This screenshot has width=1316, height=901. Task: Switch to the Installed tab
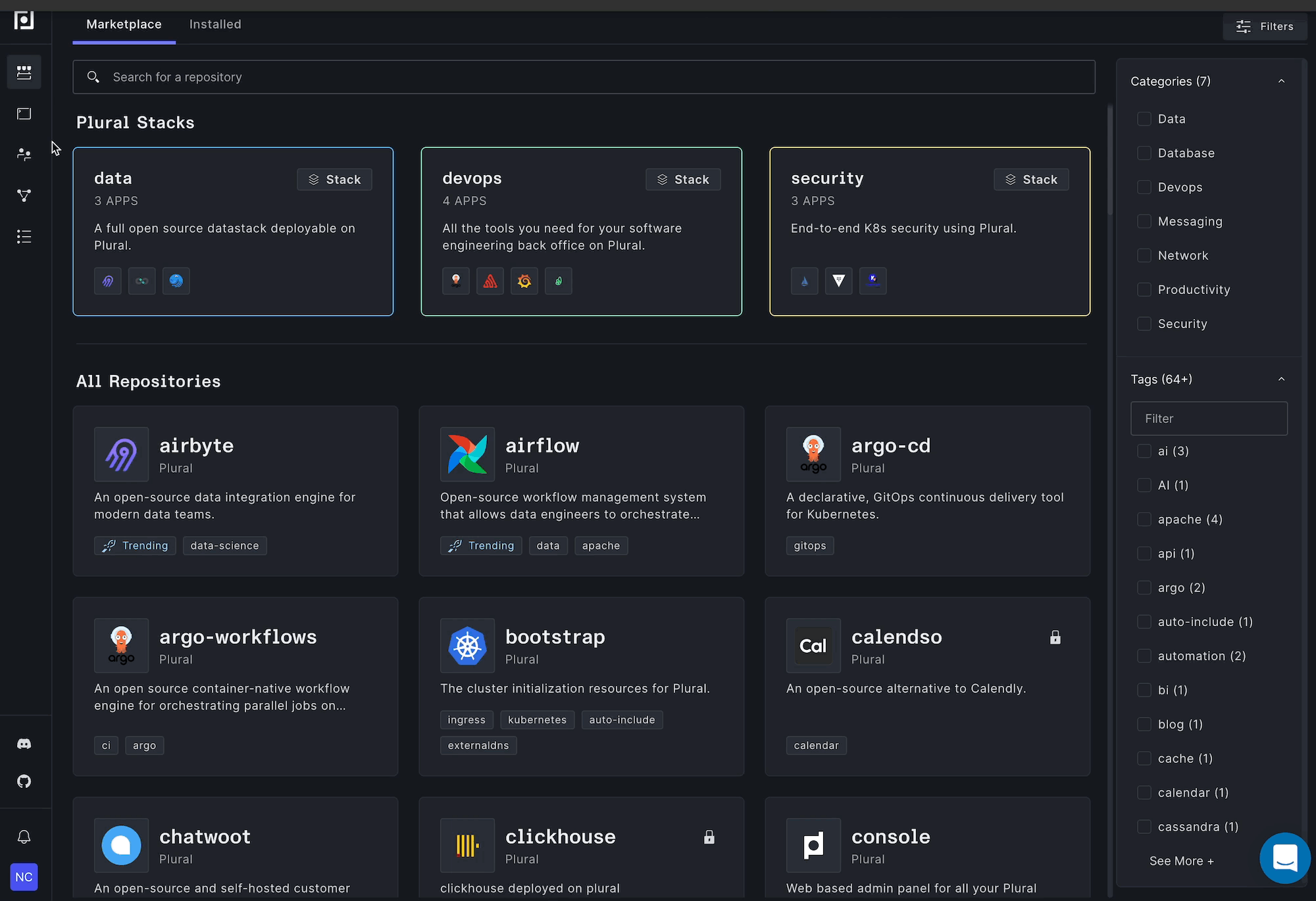point(215,24)
